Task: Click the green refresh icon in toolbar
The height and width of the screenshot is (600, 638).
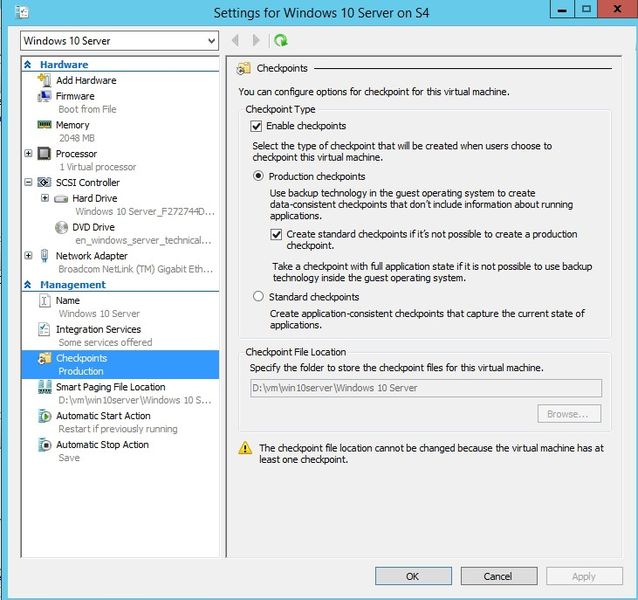Action: click(280, 40)
